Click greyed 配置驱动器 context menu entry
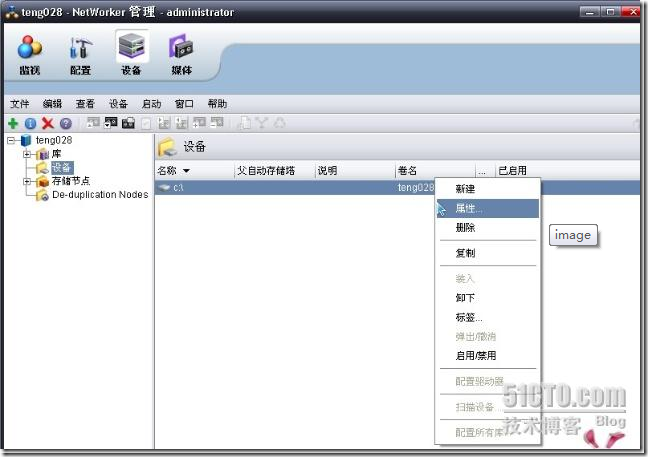Screen dimensions: 648x457 (488, 381)
